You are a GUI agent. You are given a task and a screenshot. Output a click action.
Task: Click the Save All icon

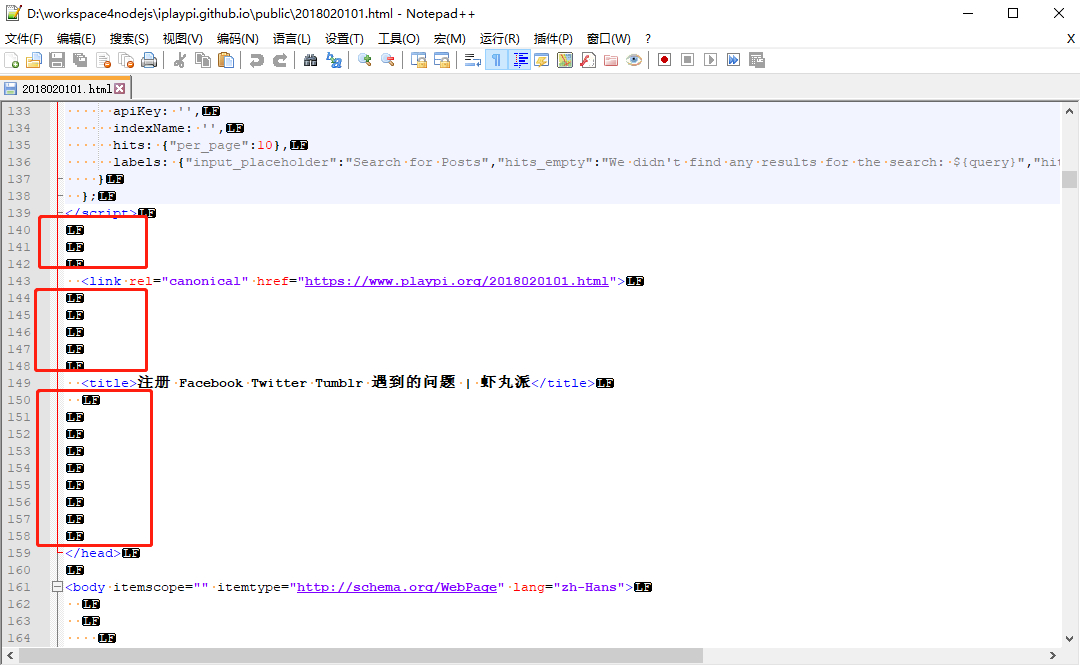(81, 61)
